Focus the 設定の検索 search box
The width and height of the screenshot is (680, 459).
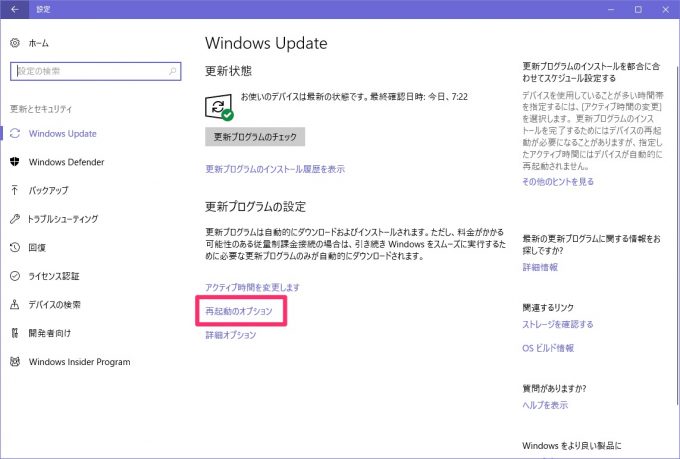click(x=95, y=71)
